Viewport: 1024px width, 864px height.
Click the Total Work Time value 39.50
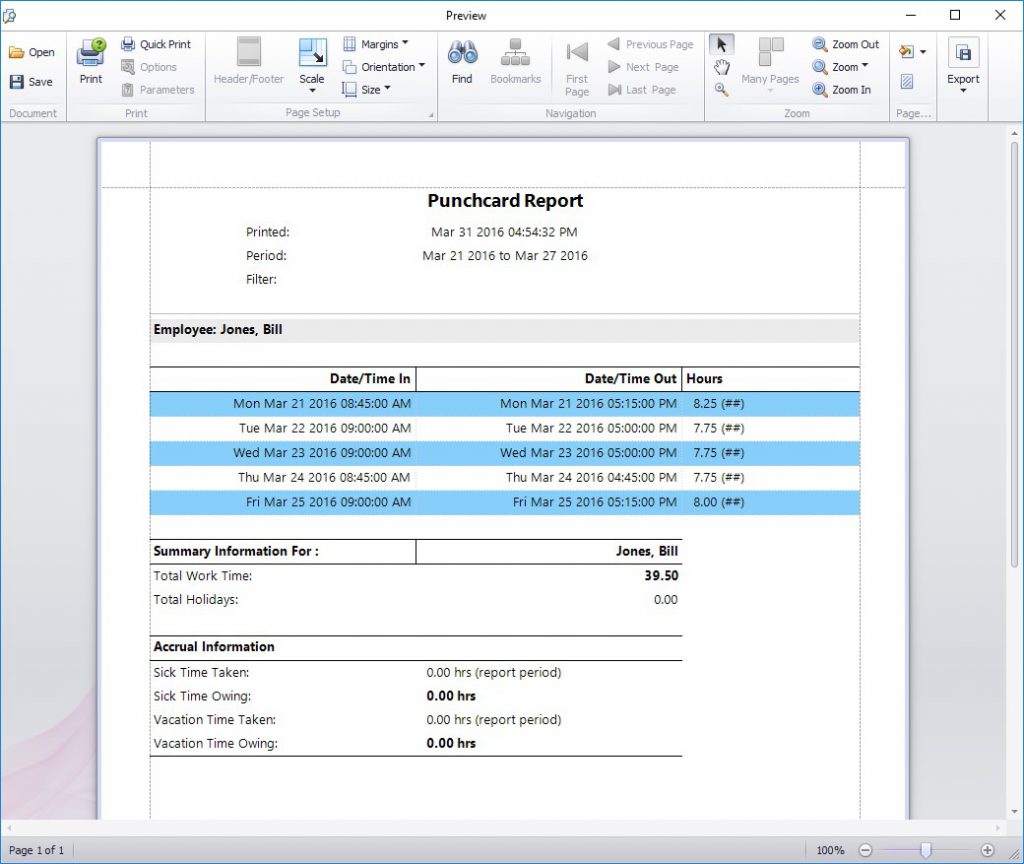[x=661, y=575]
